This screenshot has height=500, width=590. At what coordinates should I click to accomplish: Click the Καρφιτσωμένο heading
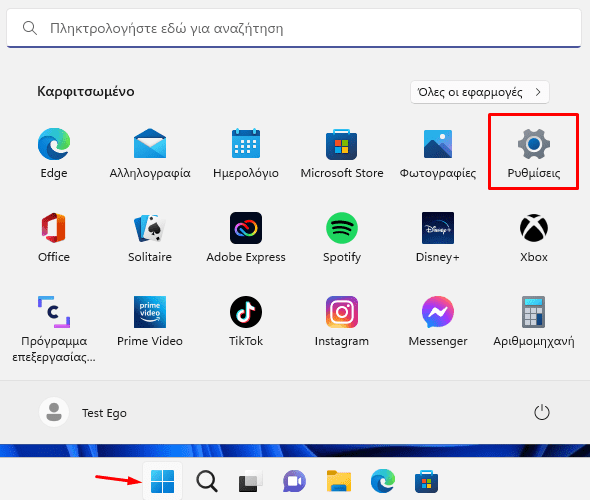click(86, 91)
